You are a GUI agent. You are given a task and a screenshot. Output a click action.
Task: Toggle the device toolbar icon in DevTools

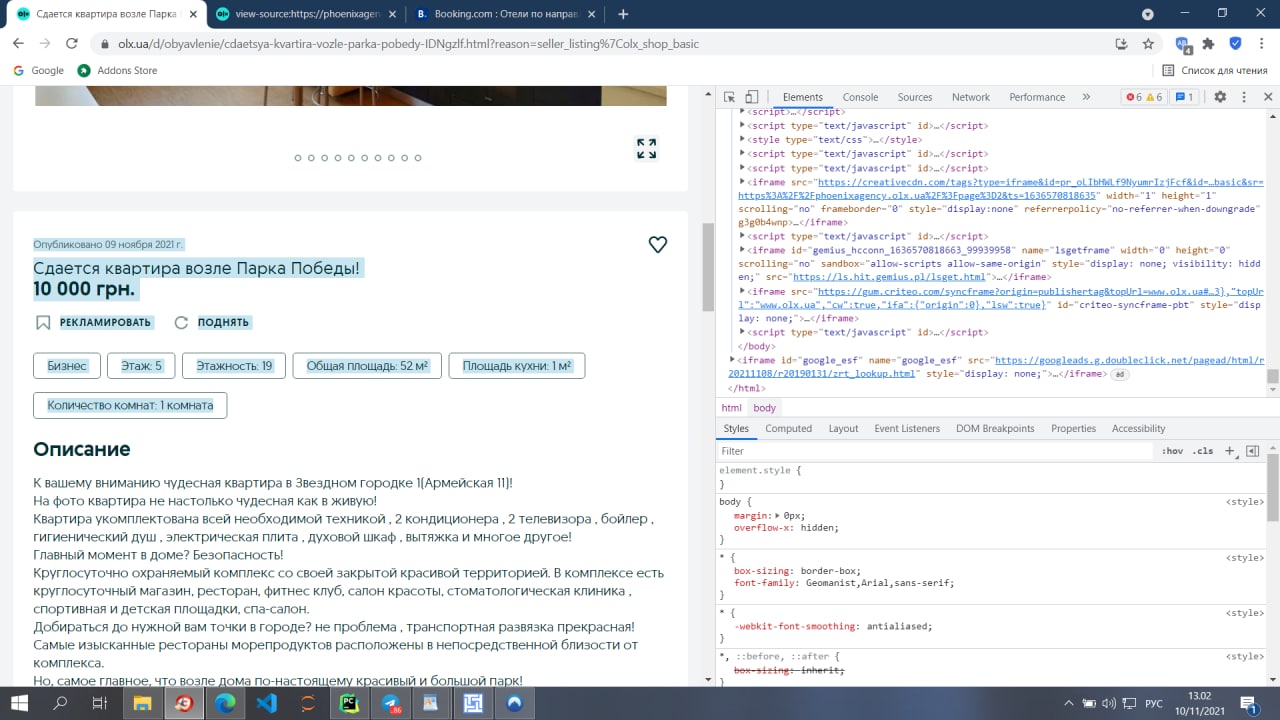pos(750,97)
